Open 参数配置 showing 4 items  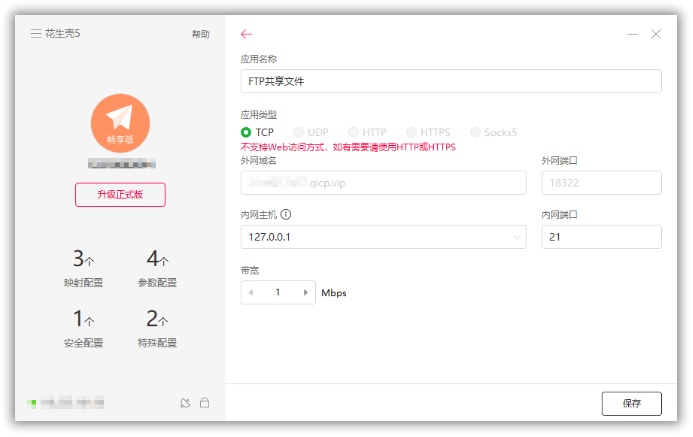tap(157, 269)
